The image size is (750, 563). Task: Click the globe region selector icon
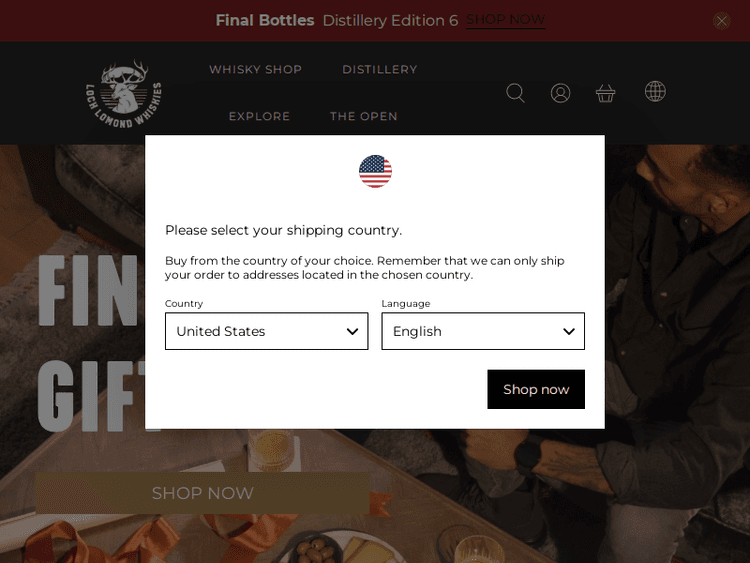tap(655, 92)
